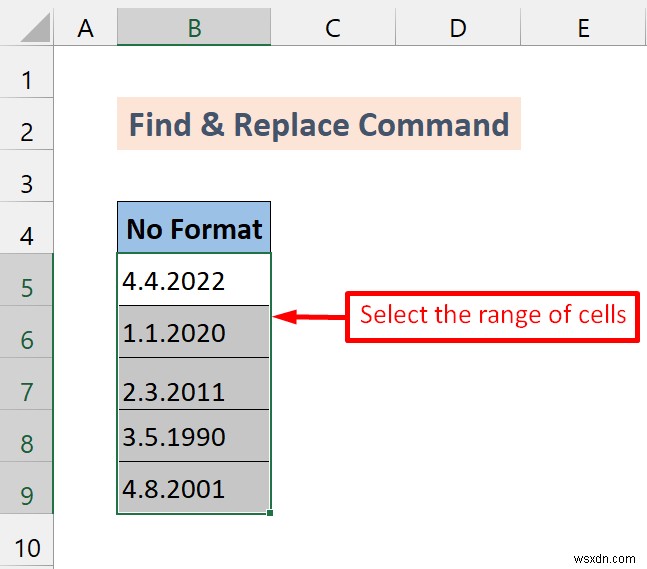Select row 2 header

click(x=26, y=124)
